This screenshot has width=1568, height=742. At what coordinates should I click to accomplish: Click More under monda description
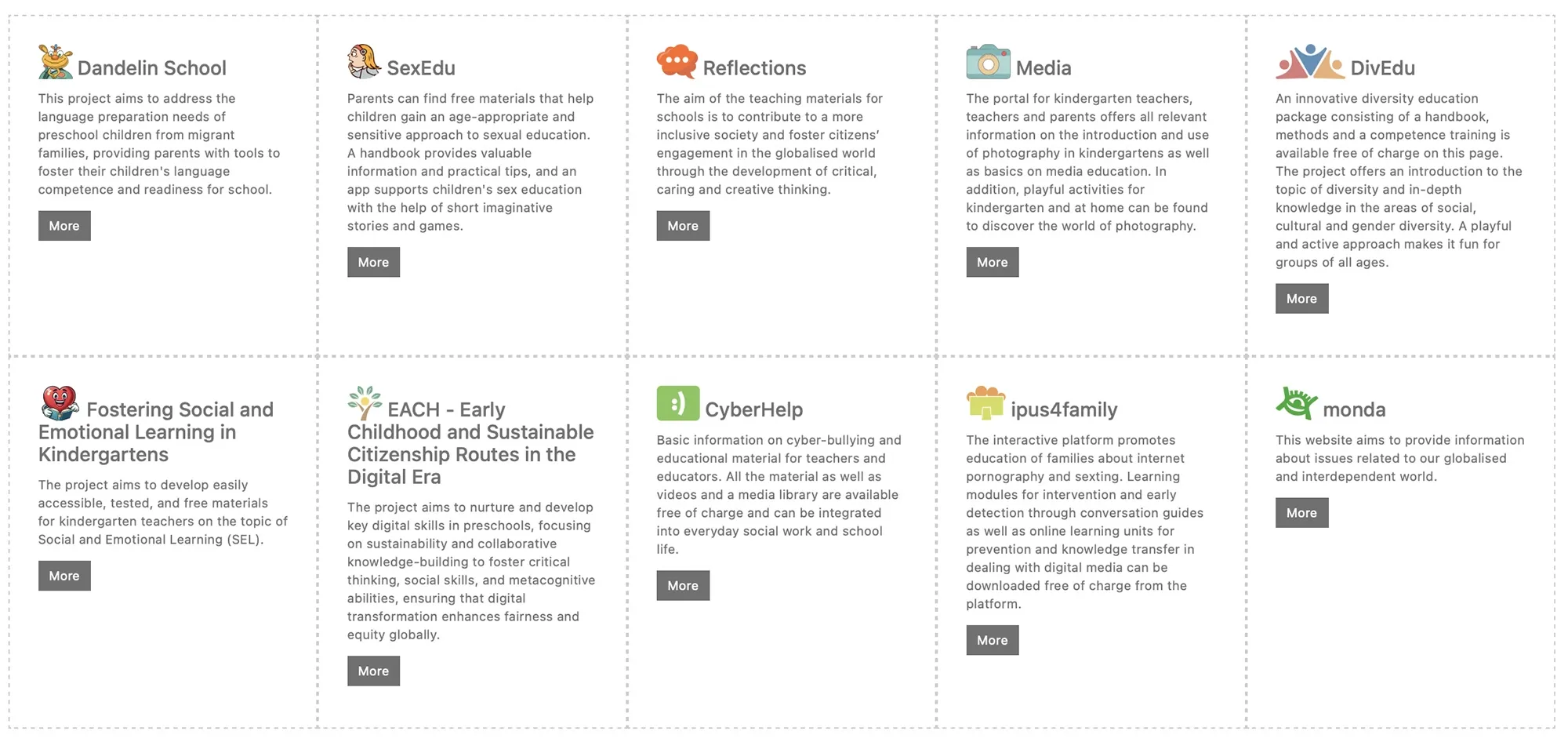tap(1301, 513)
